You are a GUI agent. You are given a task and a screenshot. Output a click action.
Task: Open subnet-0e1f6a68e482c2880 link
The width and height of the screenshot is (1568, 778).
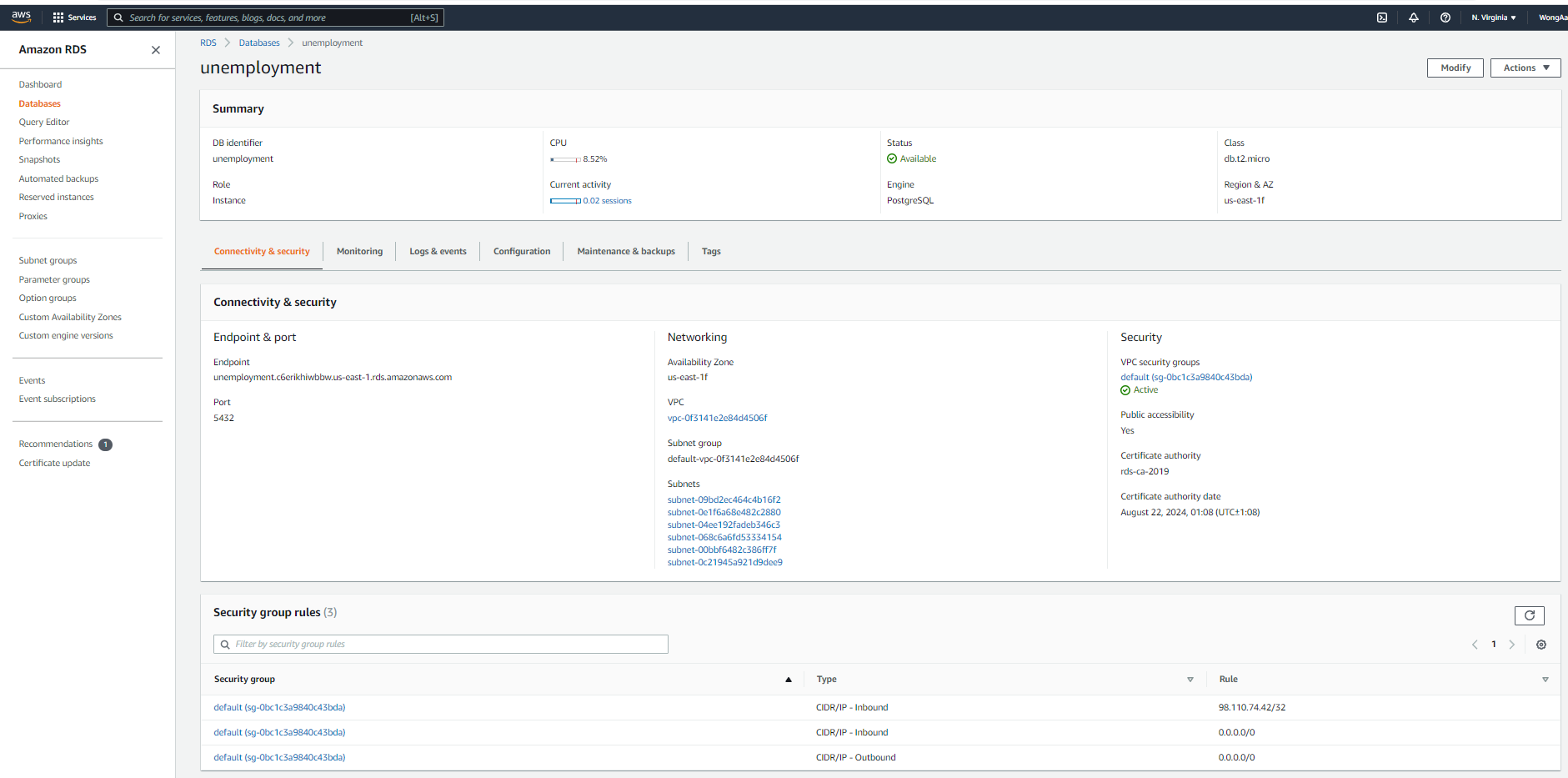(x=724, y=512)
